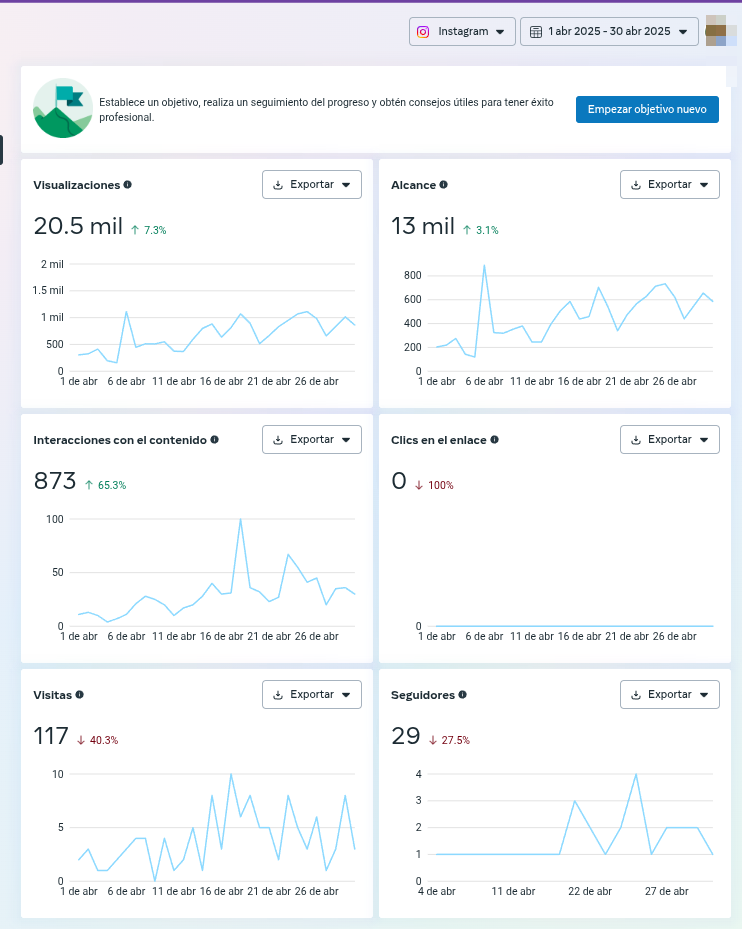Export the Seguidores chart data
The width and height of the screenshot is (742, 929).
tap(670, 695)
